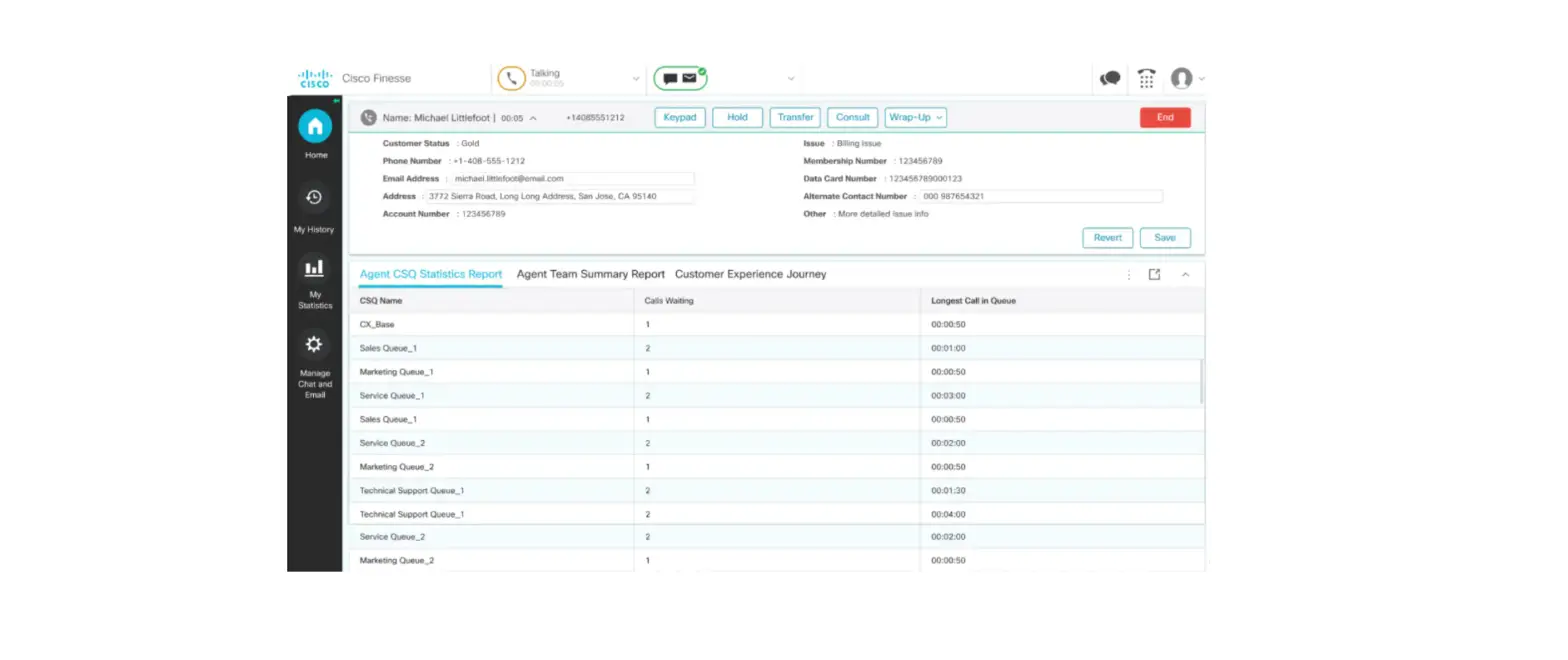Click the call handset icon beside Name
Image resolution: width=1568 pixels, height=660 pixels.
click(x=369, y=117)
